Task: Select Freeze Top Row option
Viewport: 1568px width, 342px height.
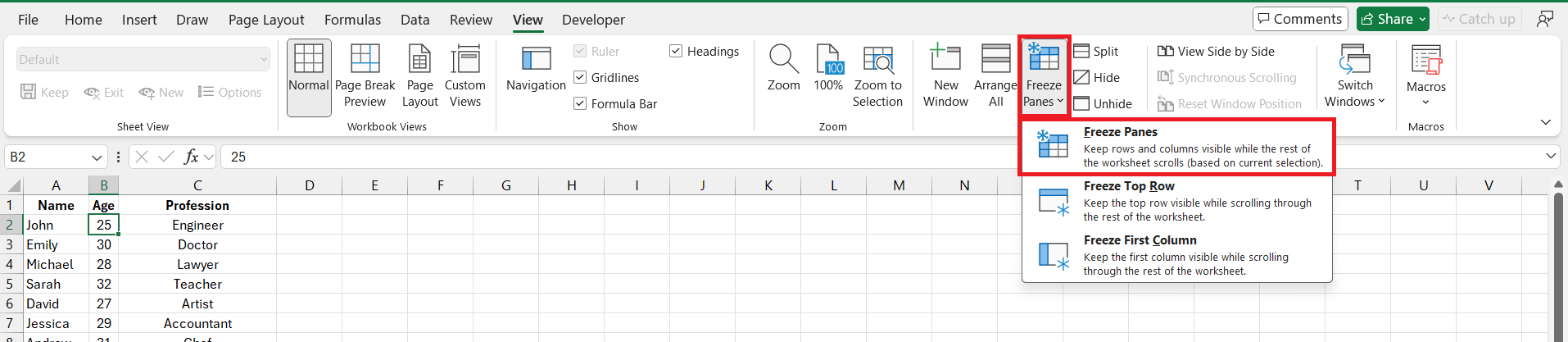Action: (x=1177, y=201)
